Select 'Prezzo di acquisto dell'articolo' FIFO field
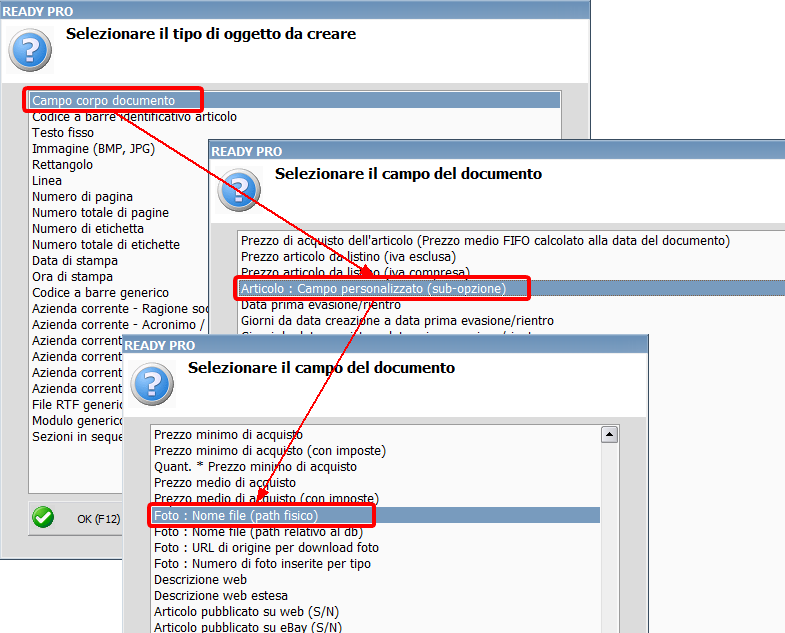The width and height of the screenshot is (785, 633). point(486,241)
